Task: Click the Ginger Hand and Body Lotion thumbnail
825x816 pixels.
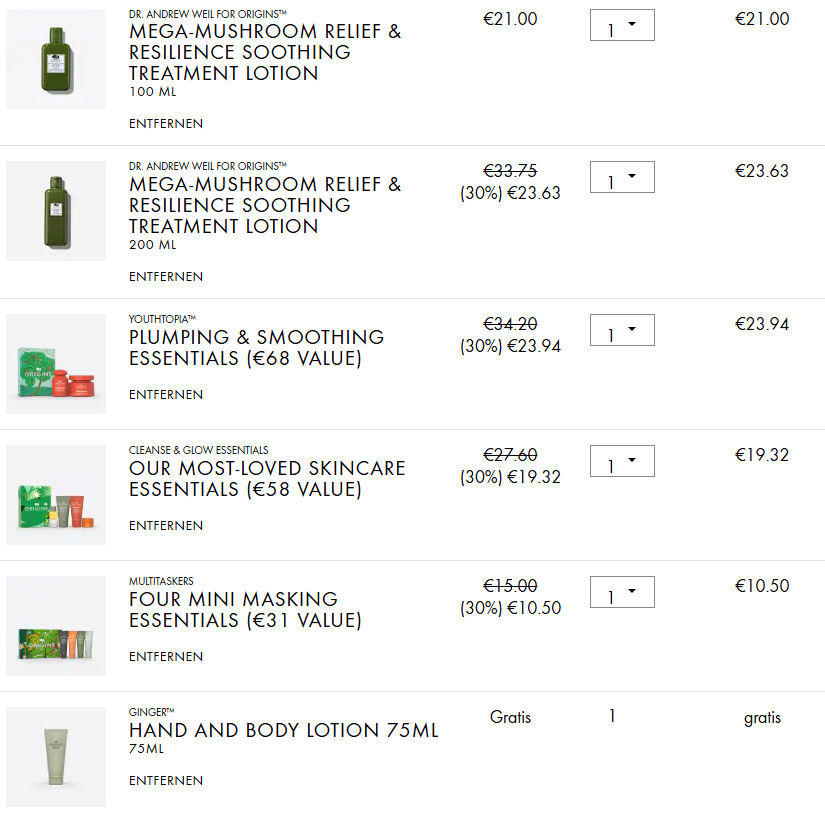Action: 56,757
